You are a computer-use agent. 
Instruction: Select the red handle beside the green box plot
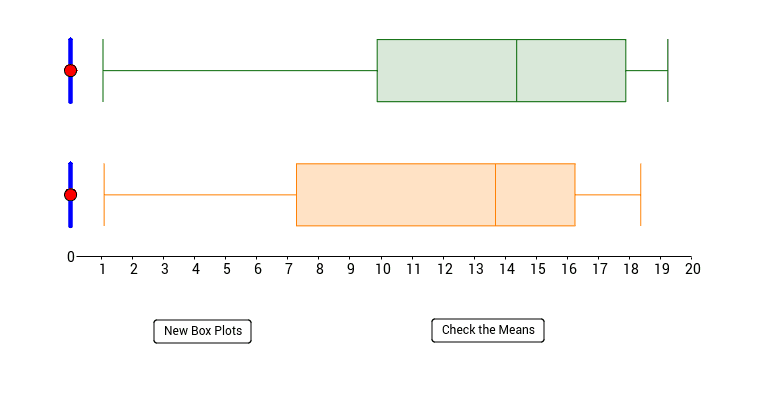pyautogui.click(x=70, y=70)
